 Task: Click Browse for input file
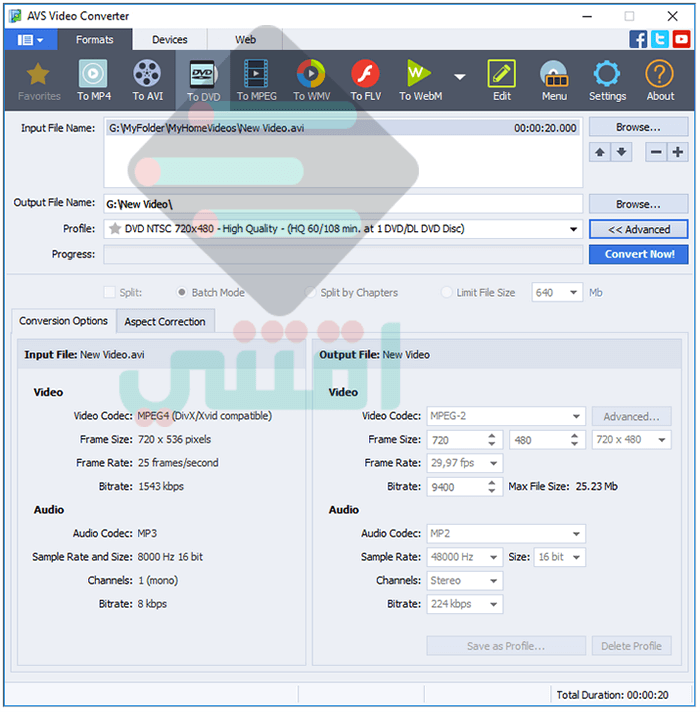click(x=638, y=127)
